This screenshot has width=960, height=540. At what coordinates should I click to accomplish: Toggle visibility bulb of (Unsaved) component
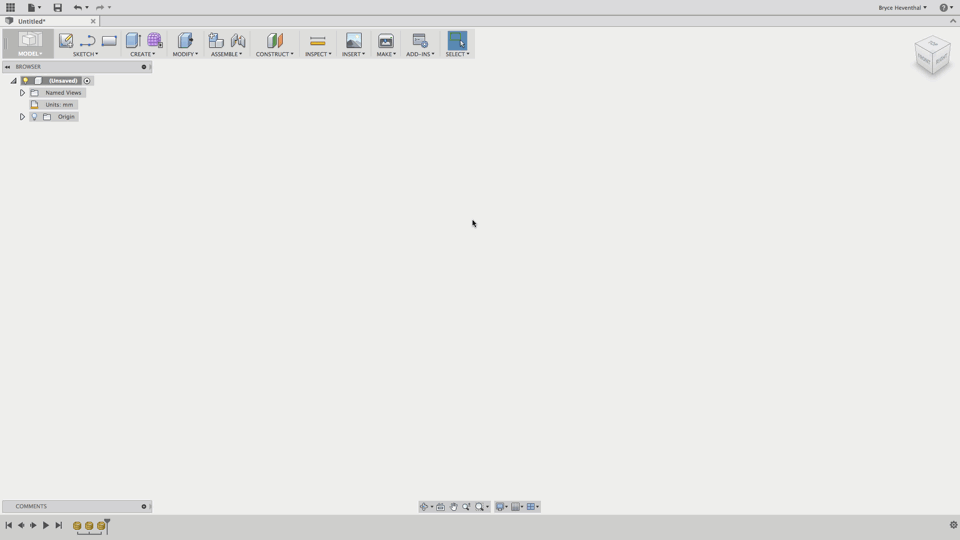pos(25,81)
